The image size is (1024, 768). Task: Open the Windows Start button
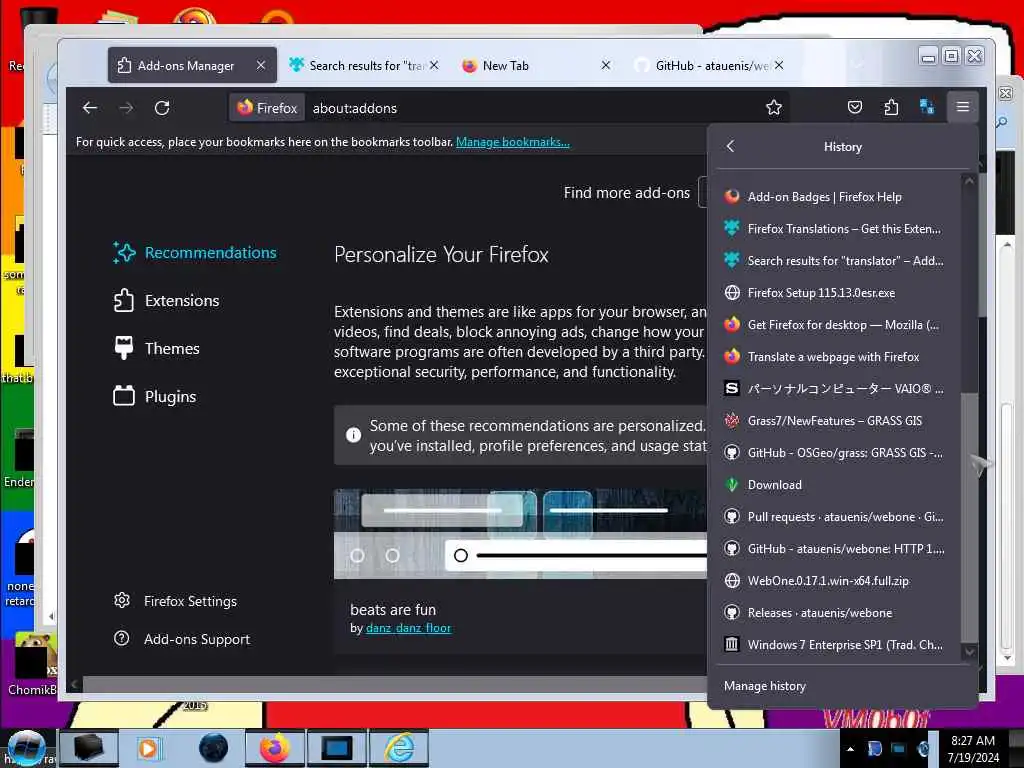pyautogui.click(x=26, y=748)
